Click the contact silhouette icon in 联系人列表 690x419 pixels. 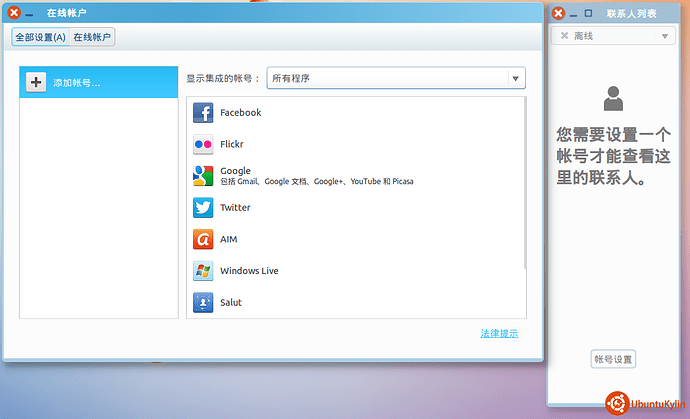coord(613,99)
